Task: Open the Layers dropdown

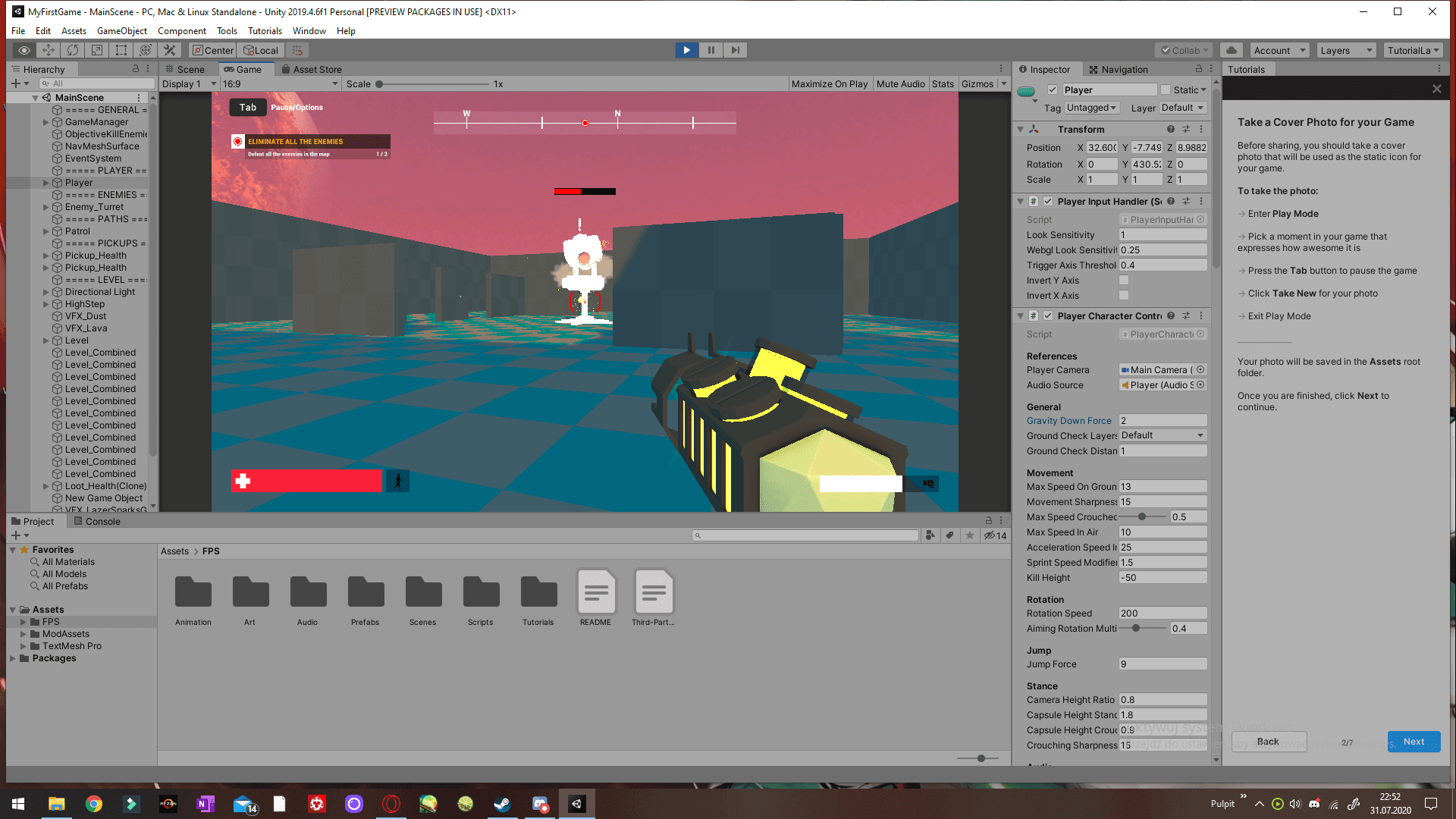Action: [x=1346, y=50]
